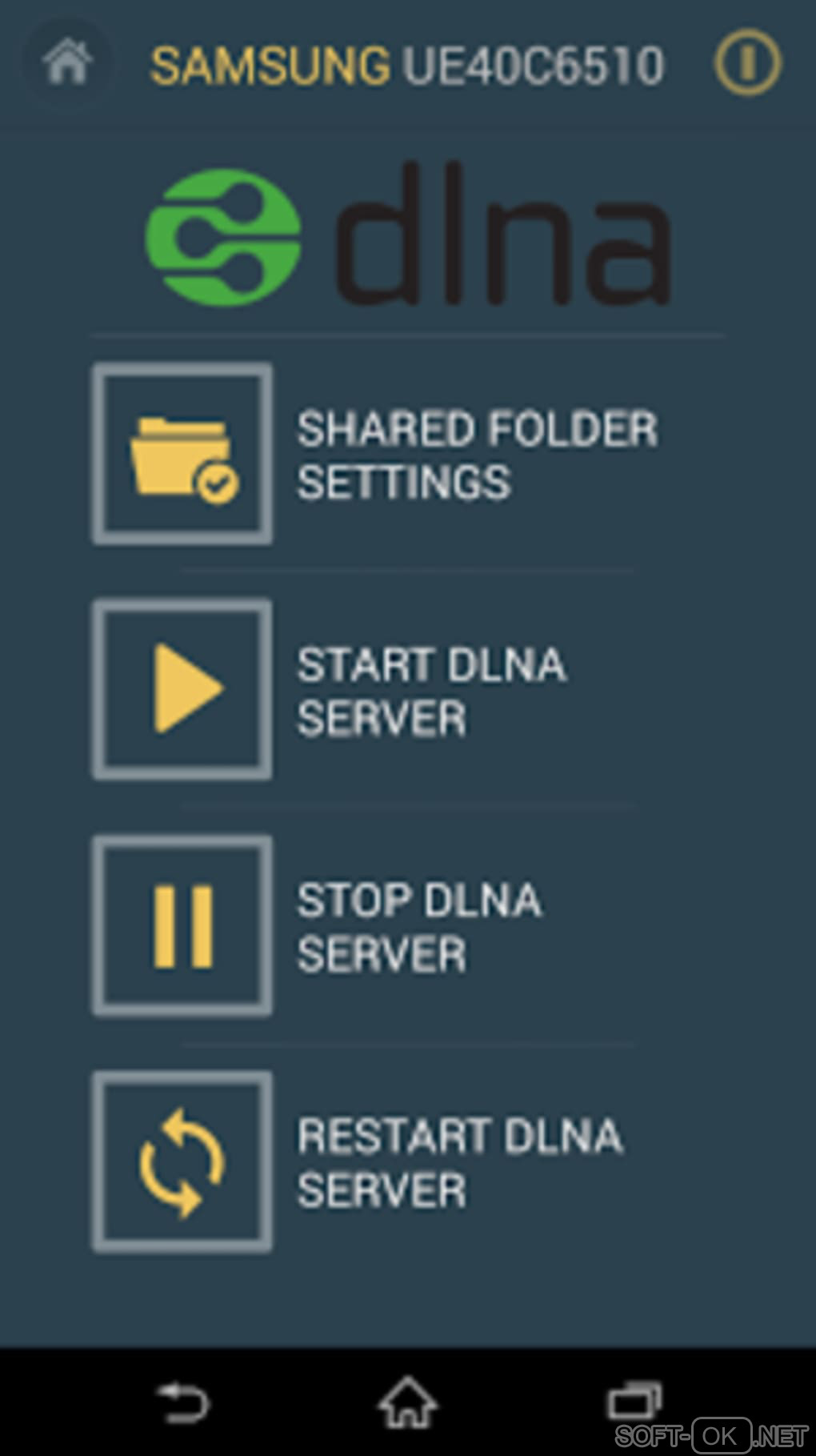The image size is (816, 1456).
Task: Open Shared Folder Settings text
Action: point(478,455)
